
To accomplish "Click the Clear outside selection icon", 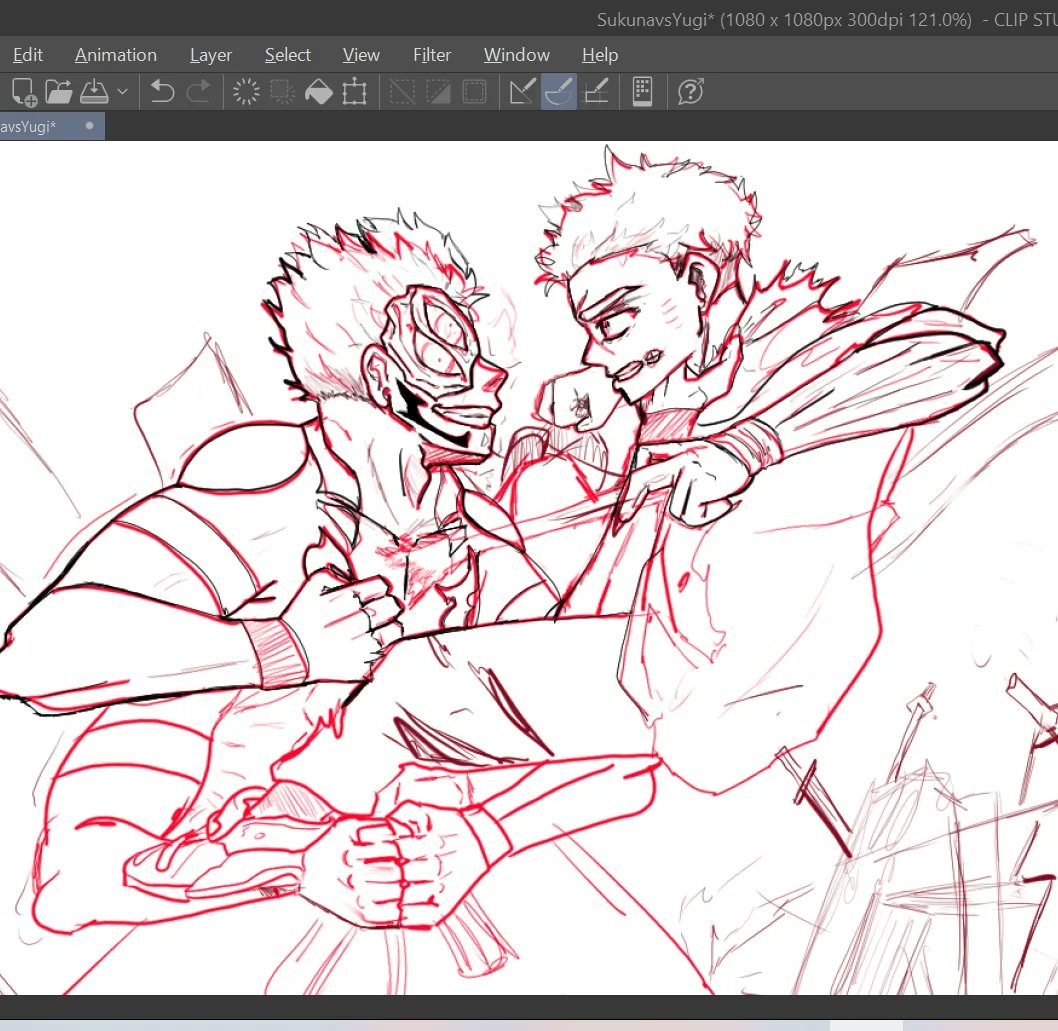I will coord(283,92).
